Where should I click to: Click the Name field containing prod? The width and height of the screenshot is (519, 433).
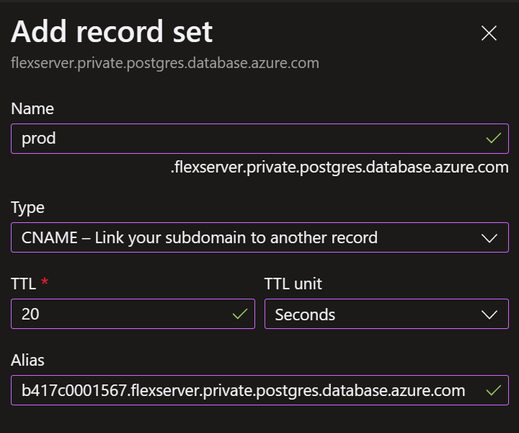coord(260,139)
